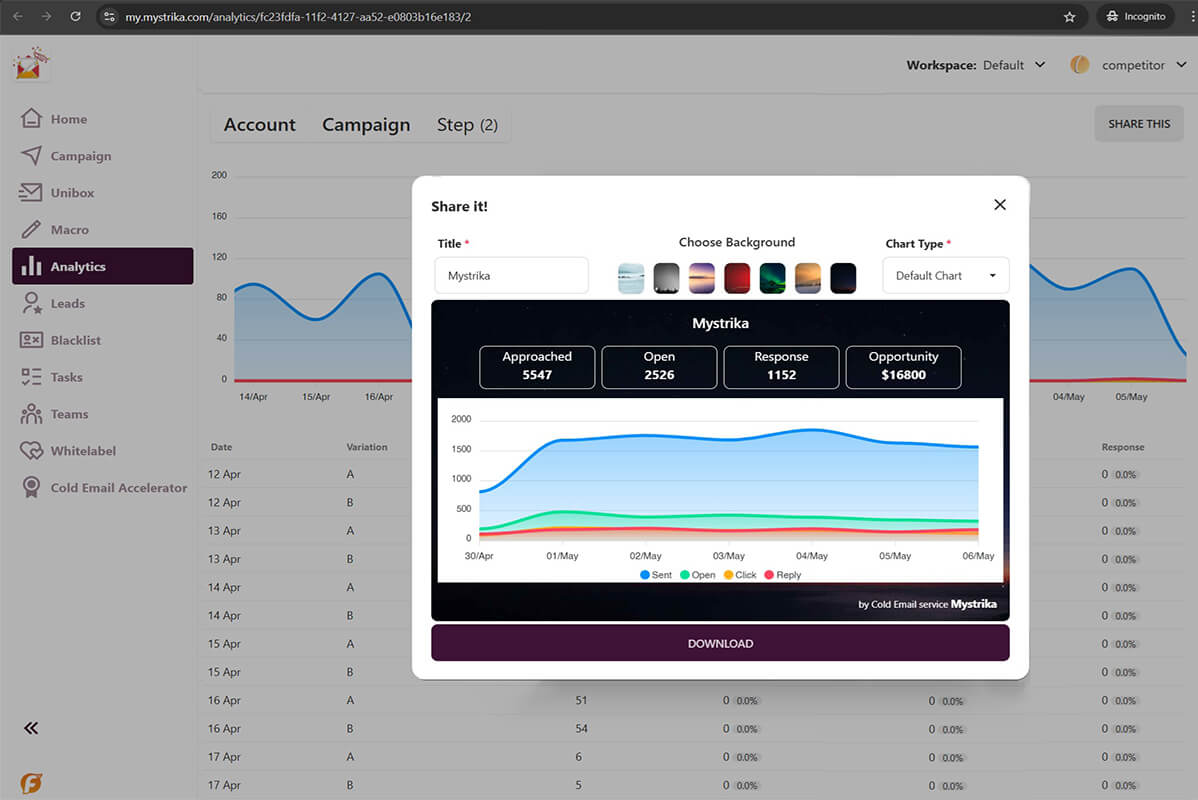
Task: Open the Chart Type dropdown
Action: pos(945,276)
